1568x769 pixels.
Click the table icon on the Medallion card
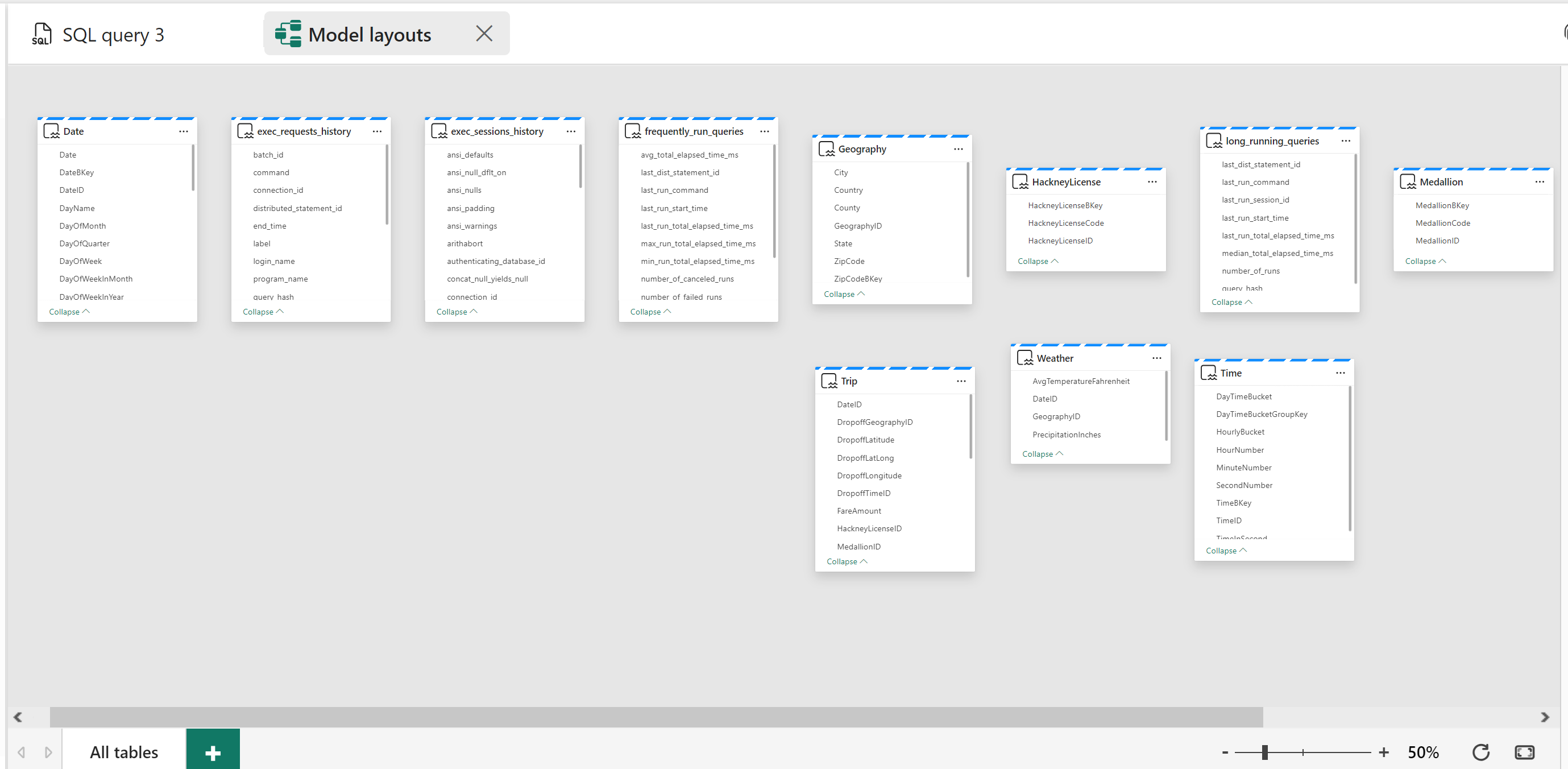[1408, 181]
